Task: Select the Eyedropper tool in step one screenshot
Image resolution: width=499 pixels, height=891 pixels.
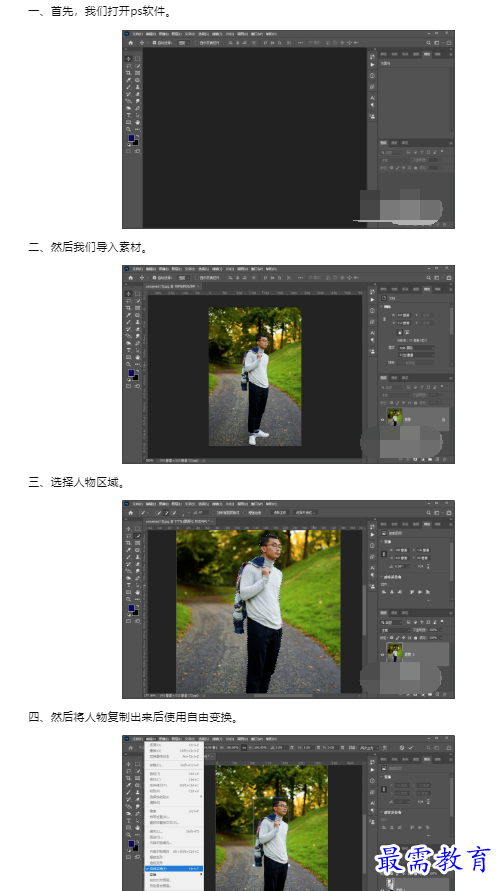Action: [128, 80]
